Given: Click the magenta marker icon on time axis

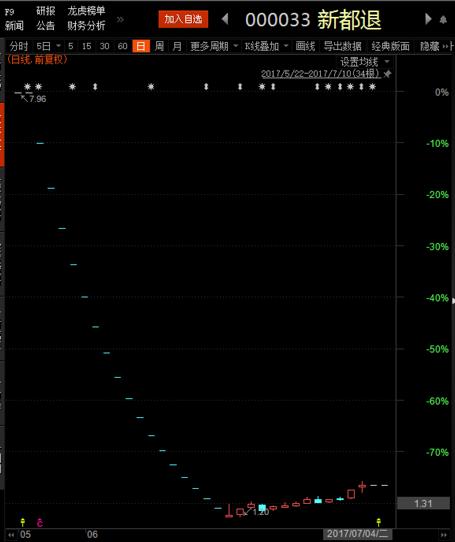Looking at the screenshot, I should (40, 522).
